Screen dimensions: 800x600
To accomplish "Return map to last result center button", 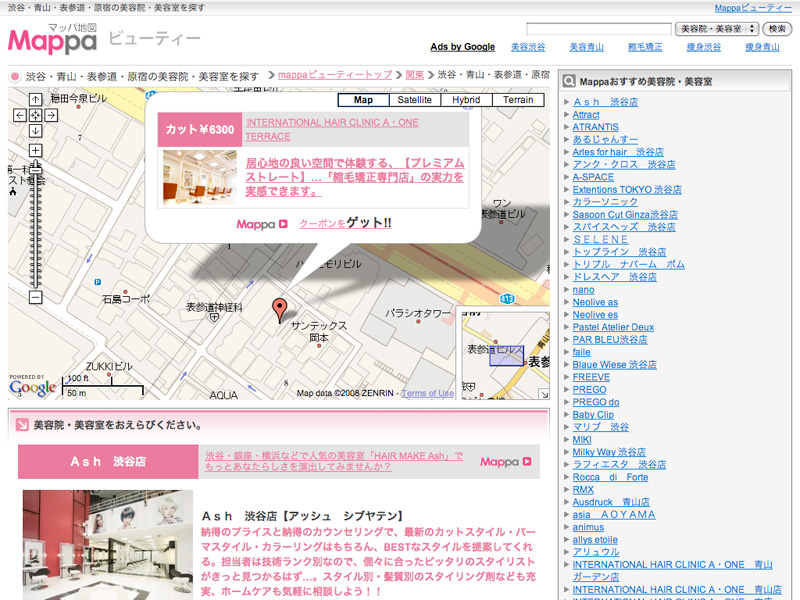I will [35, 115].
